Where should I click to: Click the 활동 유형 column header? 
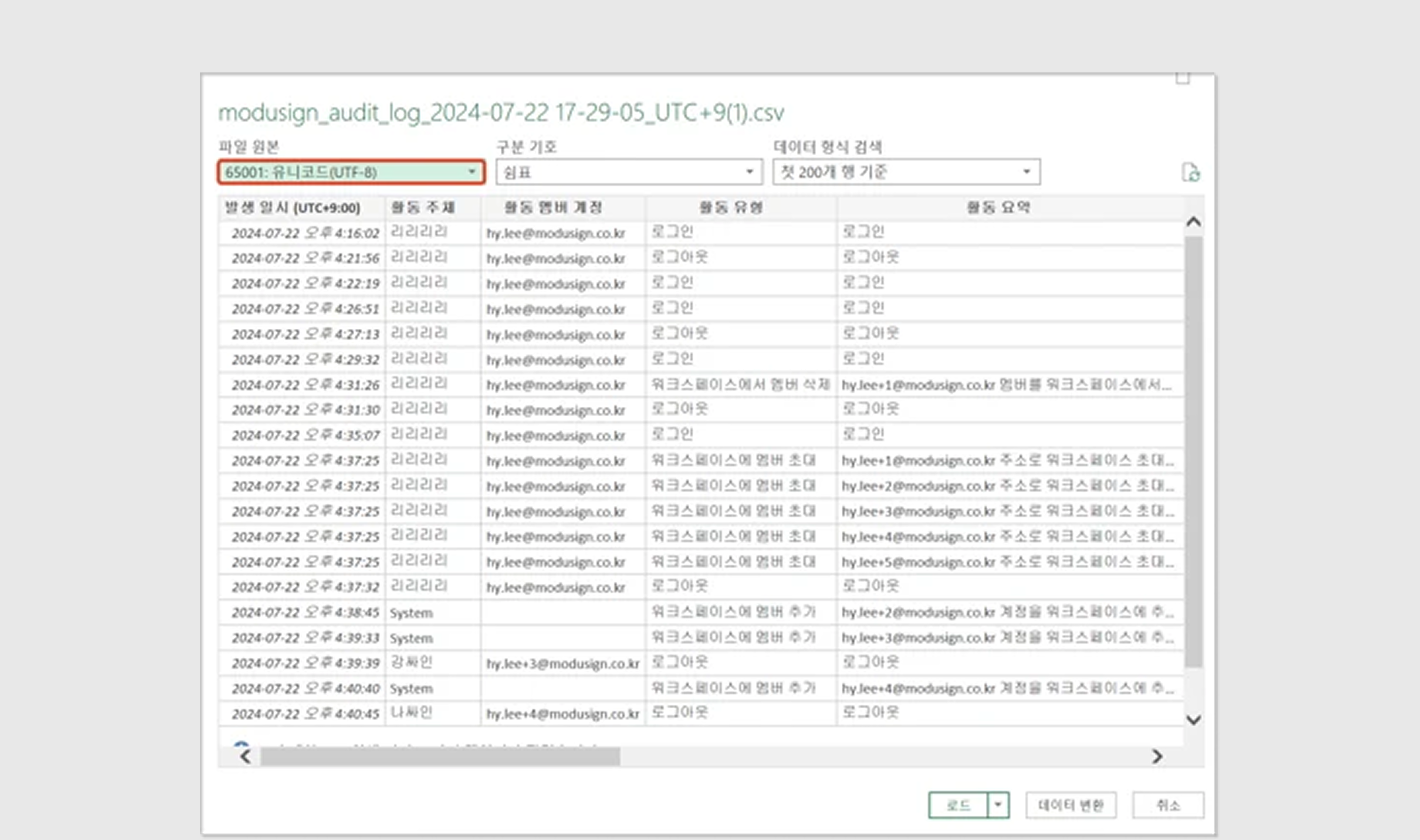[731, 208]
